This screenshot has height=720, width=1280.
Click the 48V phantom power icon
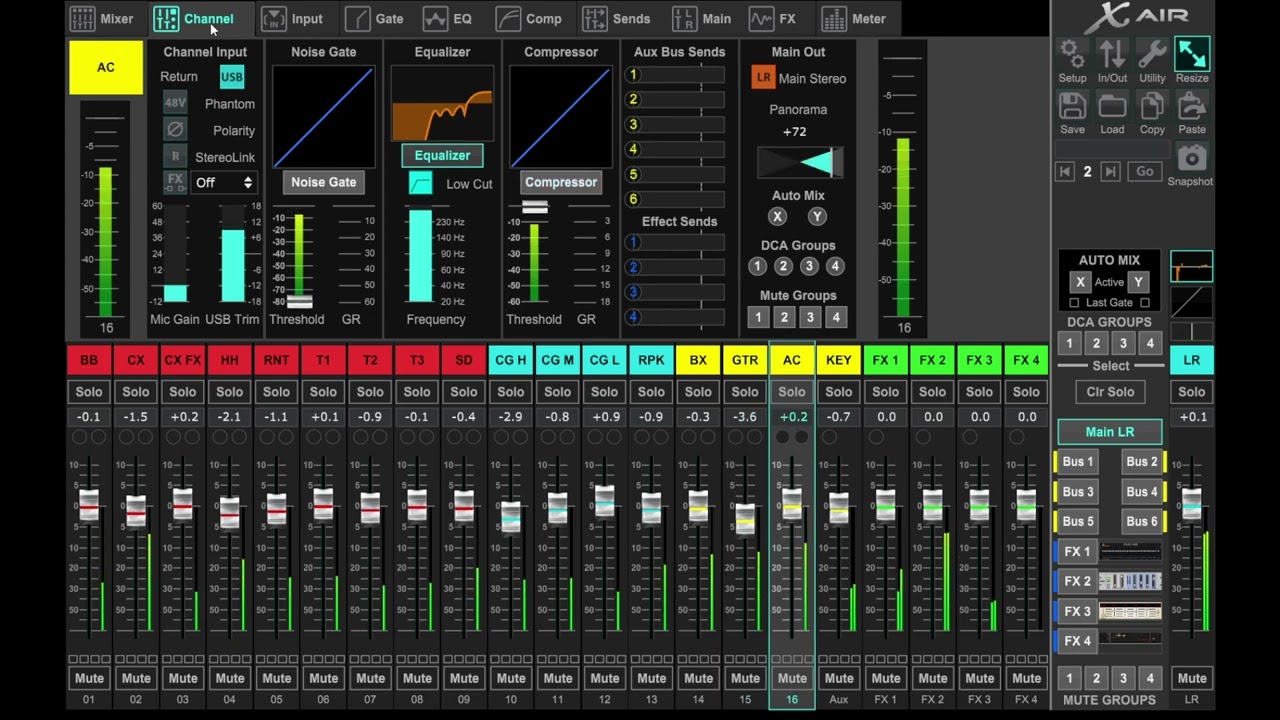pos(175,103)
